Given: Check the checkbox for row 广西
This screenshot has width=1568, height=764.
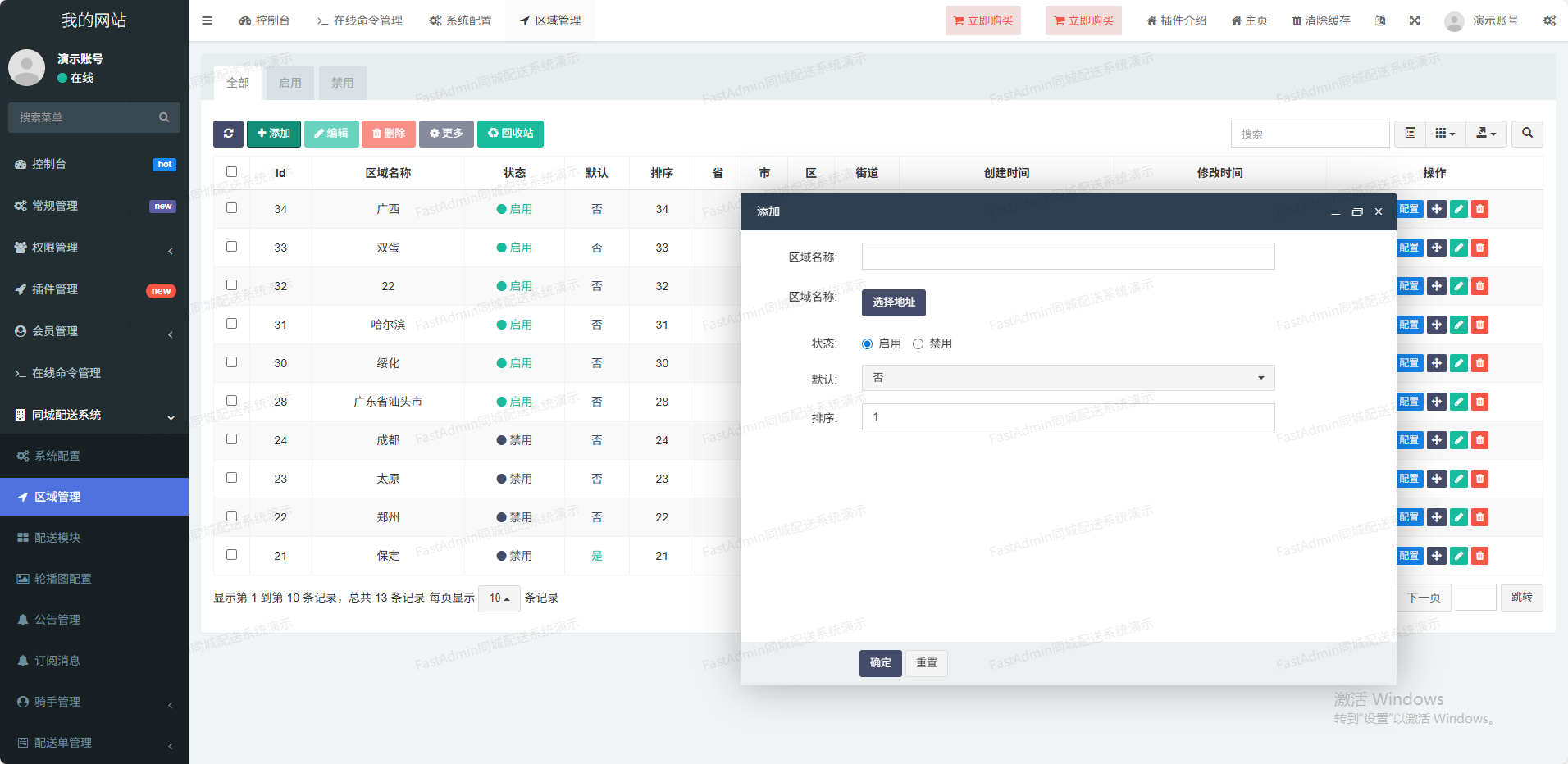Looking at the screenshot, I should 231,208.
